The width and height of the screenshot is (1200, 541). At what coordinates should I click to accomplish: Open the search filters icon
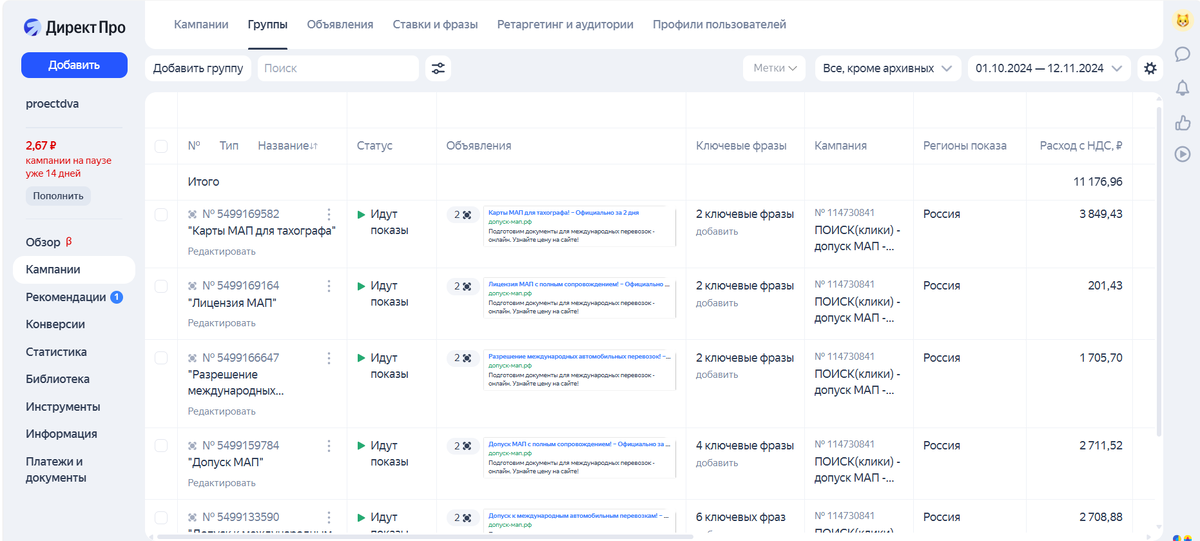438,68
